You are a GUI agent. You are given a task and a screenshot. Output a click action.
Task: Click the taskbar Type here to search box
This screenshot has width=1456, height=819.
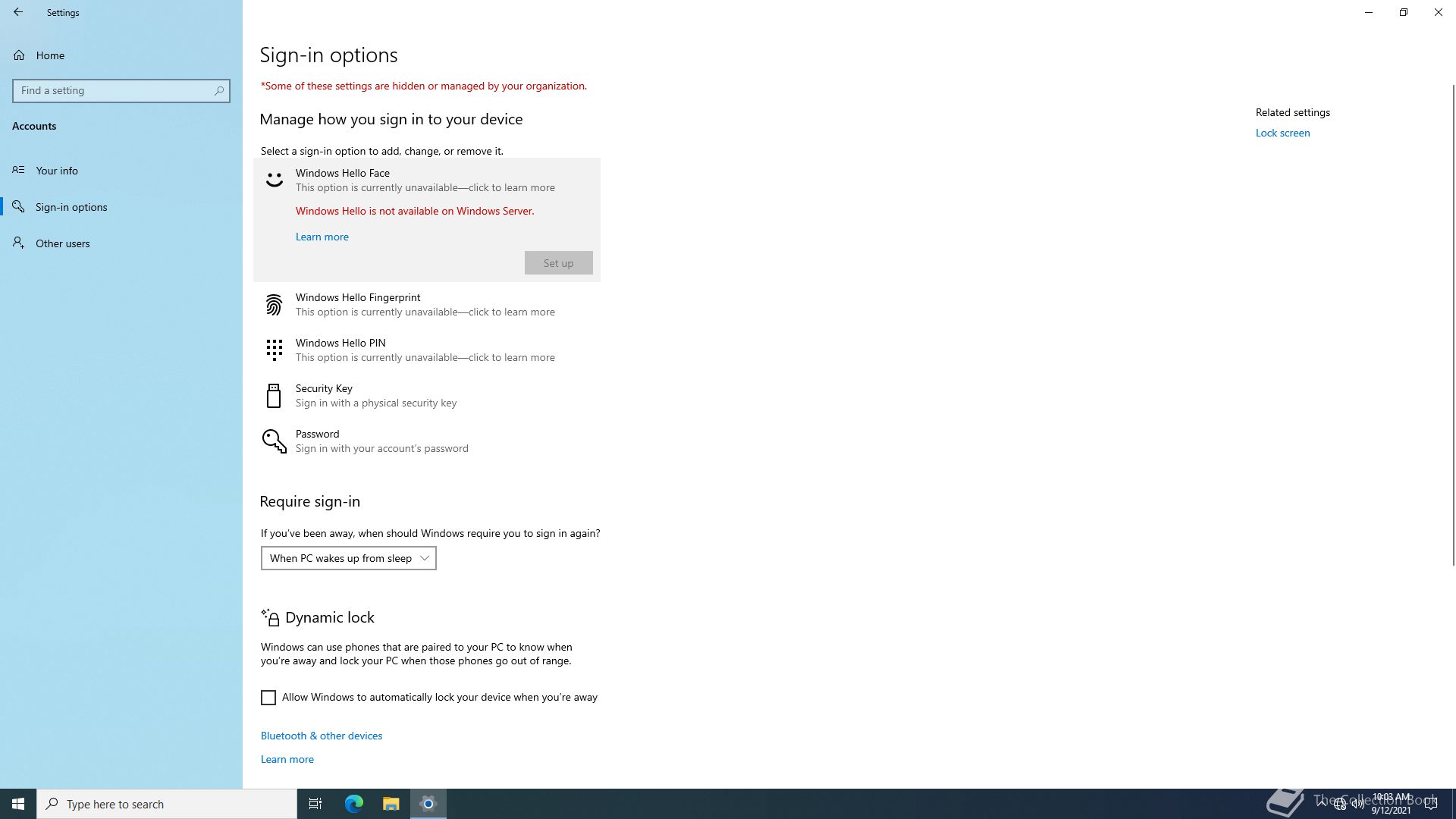(167, 804)
